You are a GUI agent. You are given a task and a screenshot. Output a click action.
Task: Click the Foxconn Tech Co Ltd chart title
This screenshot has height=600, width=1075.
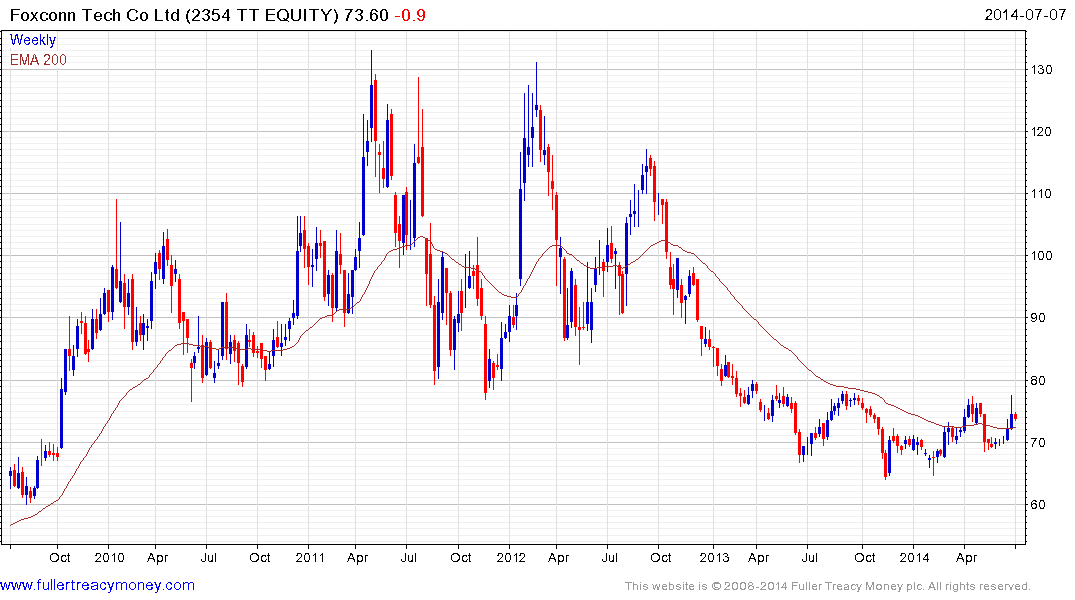(174, 15)
